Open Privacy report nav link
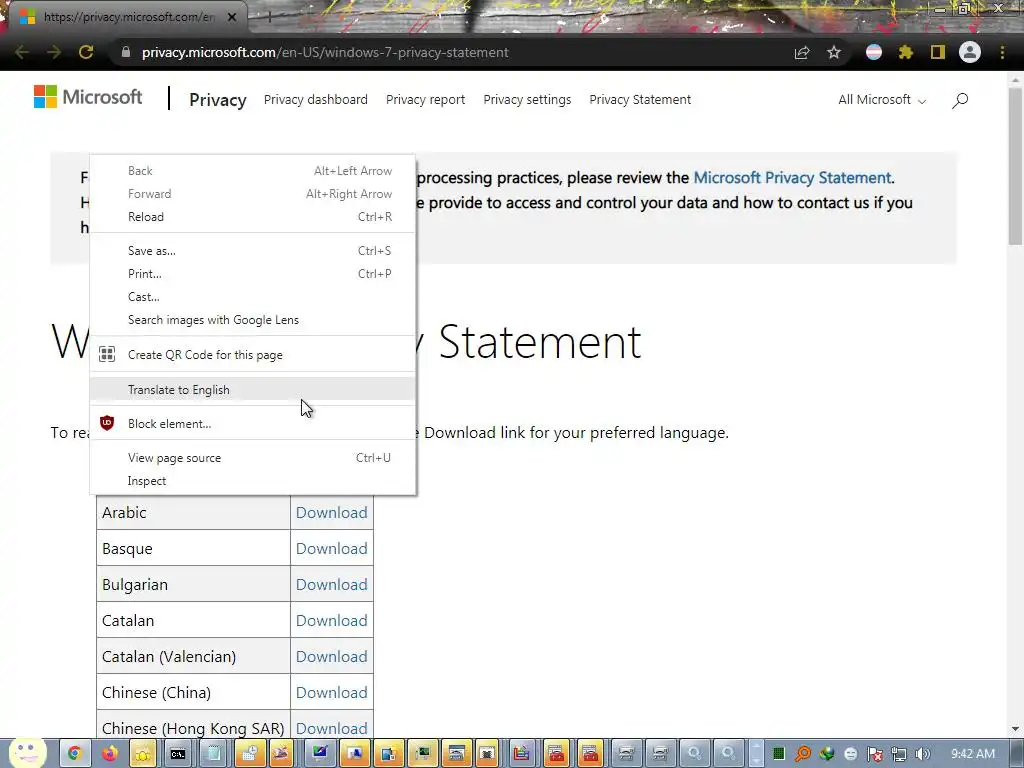 point(425,99)
